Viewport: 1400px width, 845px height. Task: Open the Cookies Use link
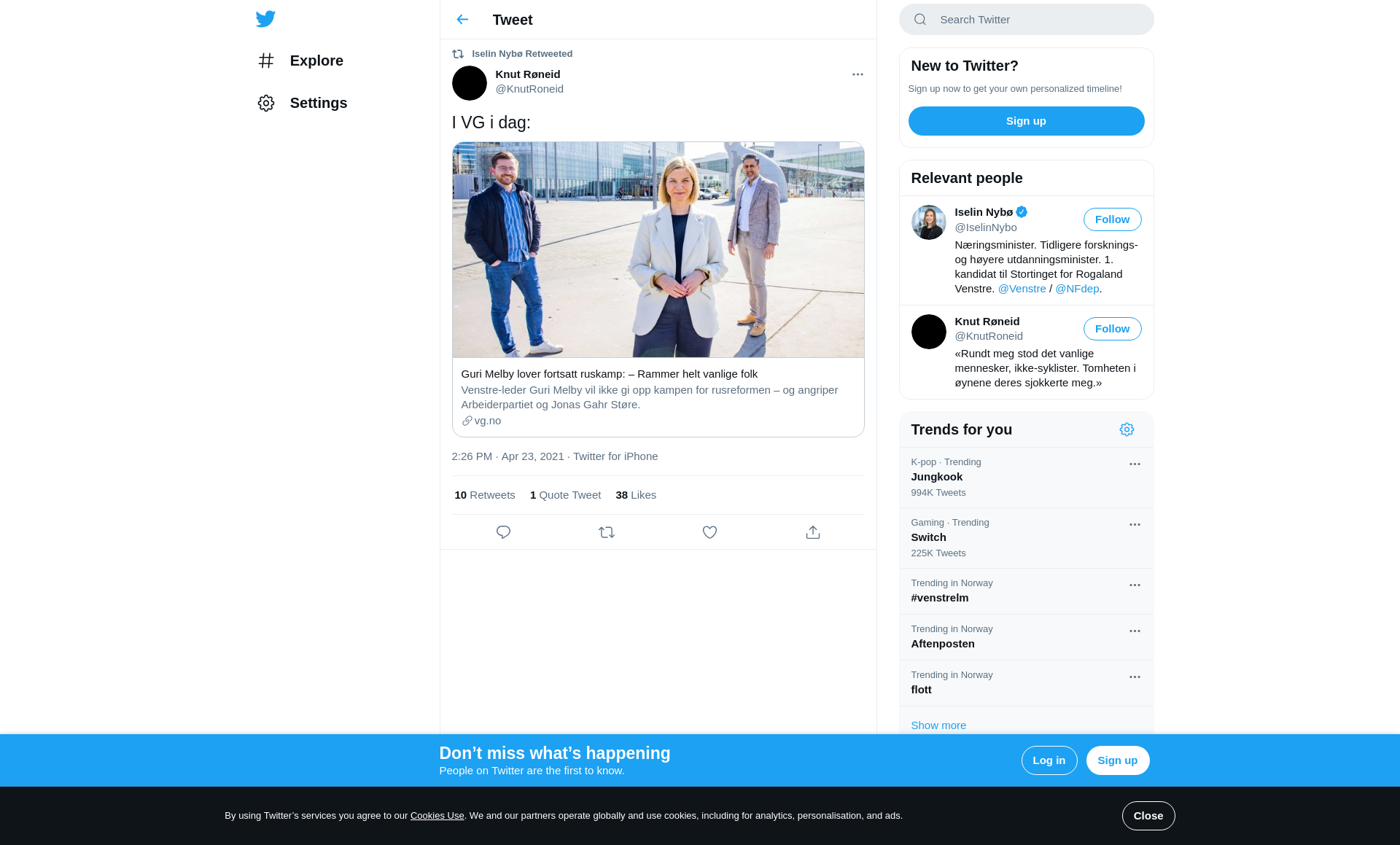click(x=437, y=816)
